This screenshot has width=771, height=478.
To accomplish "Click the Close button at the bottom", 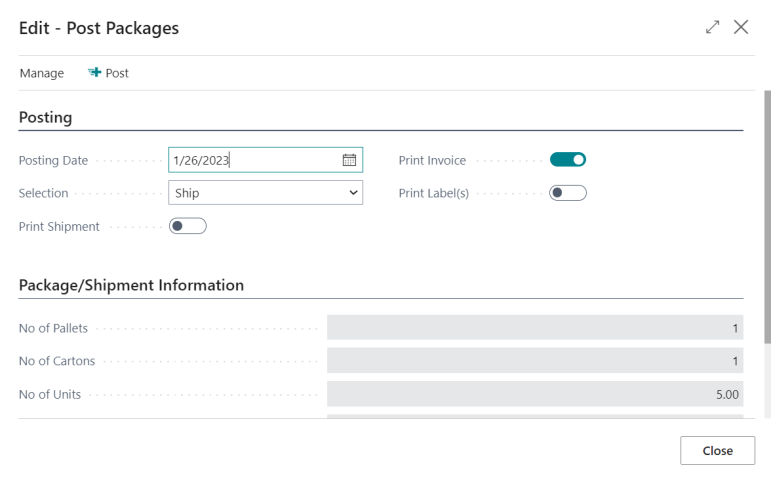I will pyautogui.click(x=717, y=450).
